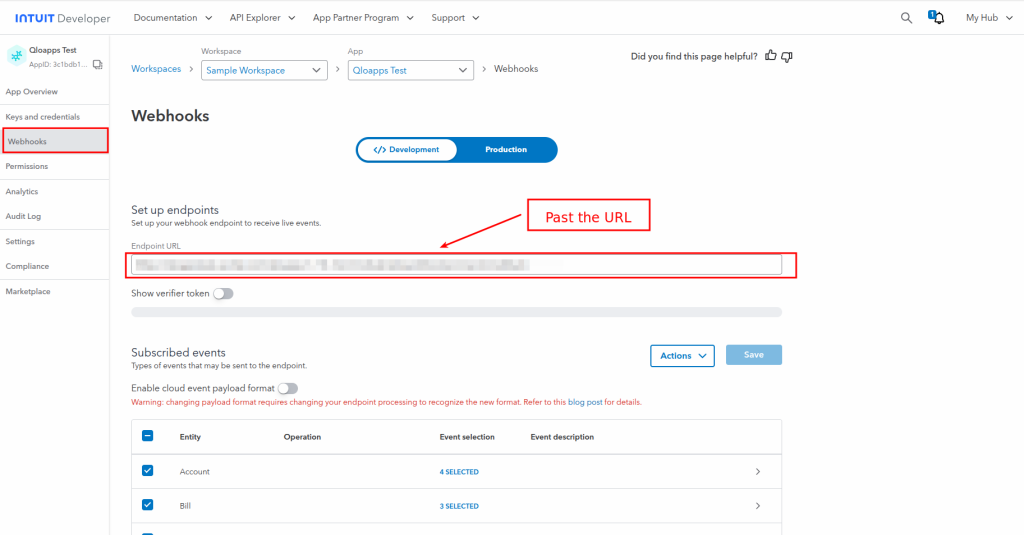The height and width of the screenshot is (535, 1024).
Task: Uncheck the Bill entity checkbox
Action: coord(148,505)
